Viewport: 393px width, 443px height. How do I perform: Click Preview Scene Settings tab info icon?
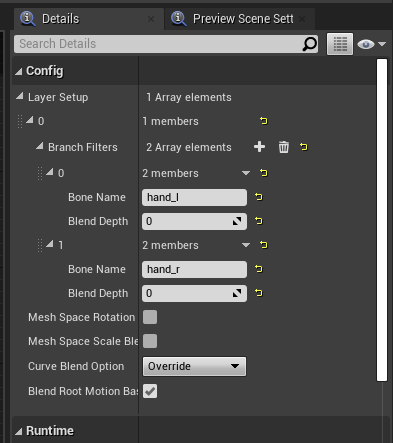point(179,18)
